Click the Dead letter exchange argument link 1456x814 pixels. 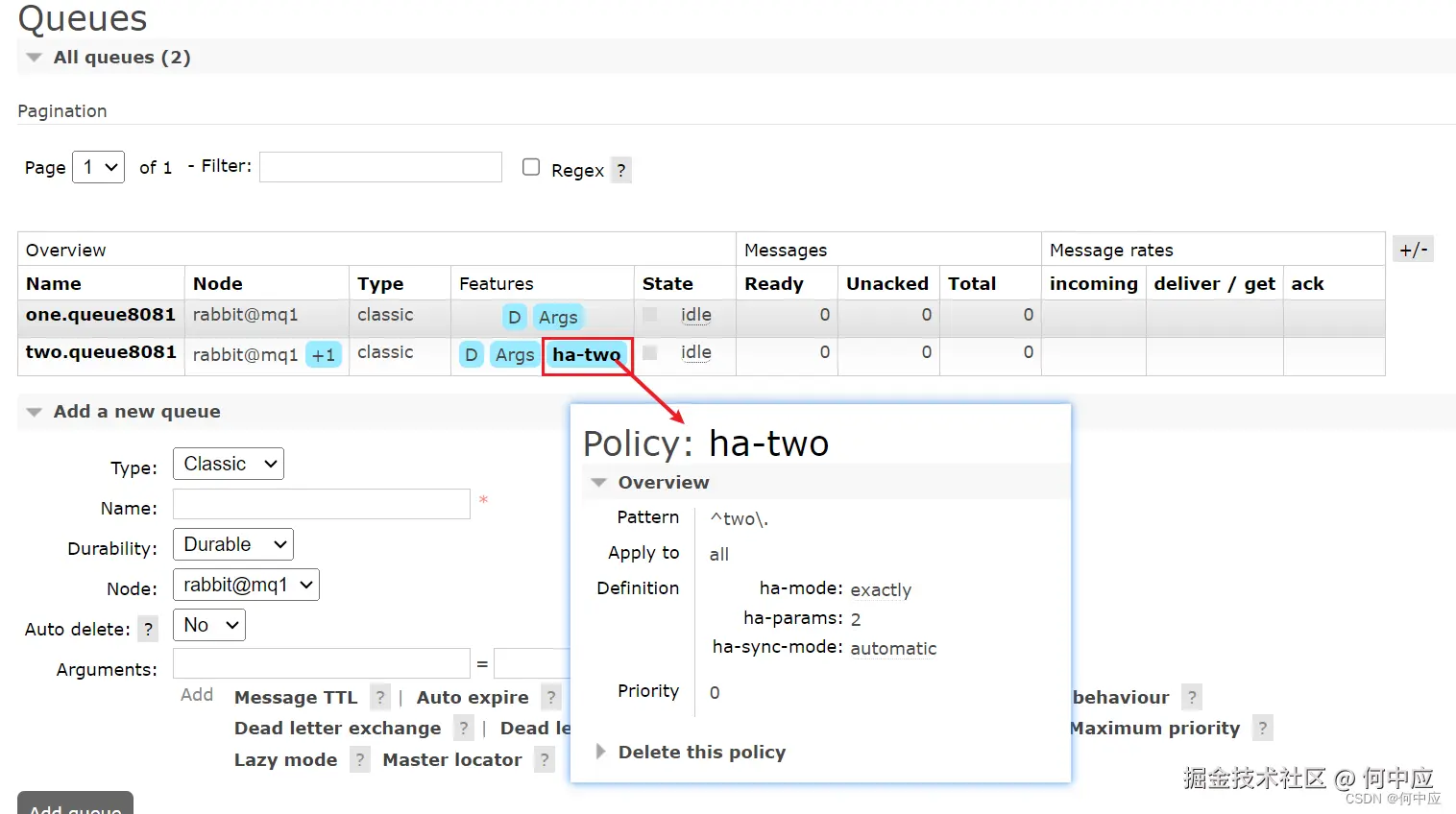(x=338, y=728)
